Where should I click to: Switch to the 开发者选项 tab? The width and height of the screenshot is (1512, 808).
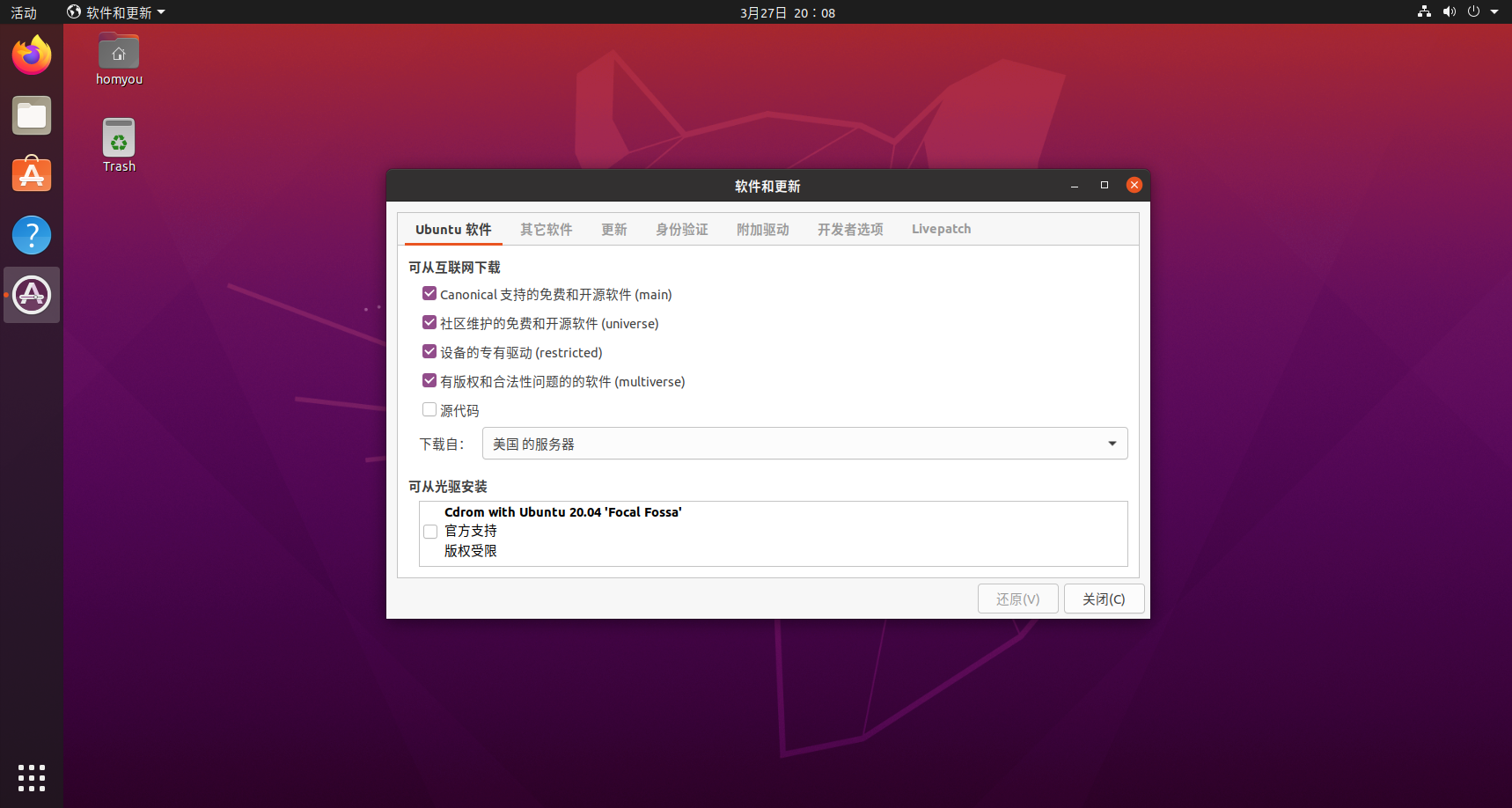coord(850,229)
